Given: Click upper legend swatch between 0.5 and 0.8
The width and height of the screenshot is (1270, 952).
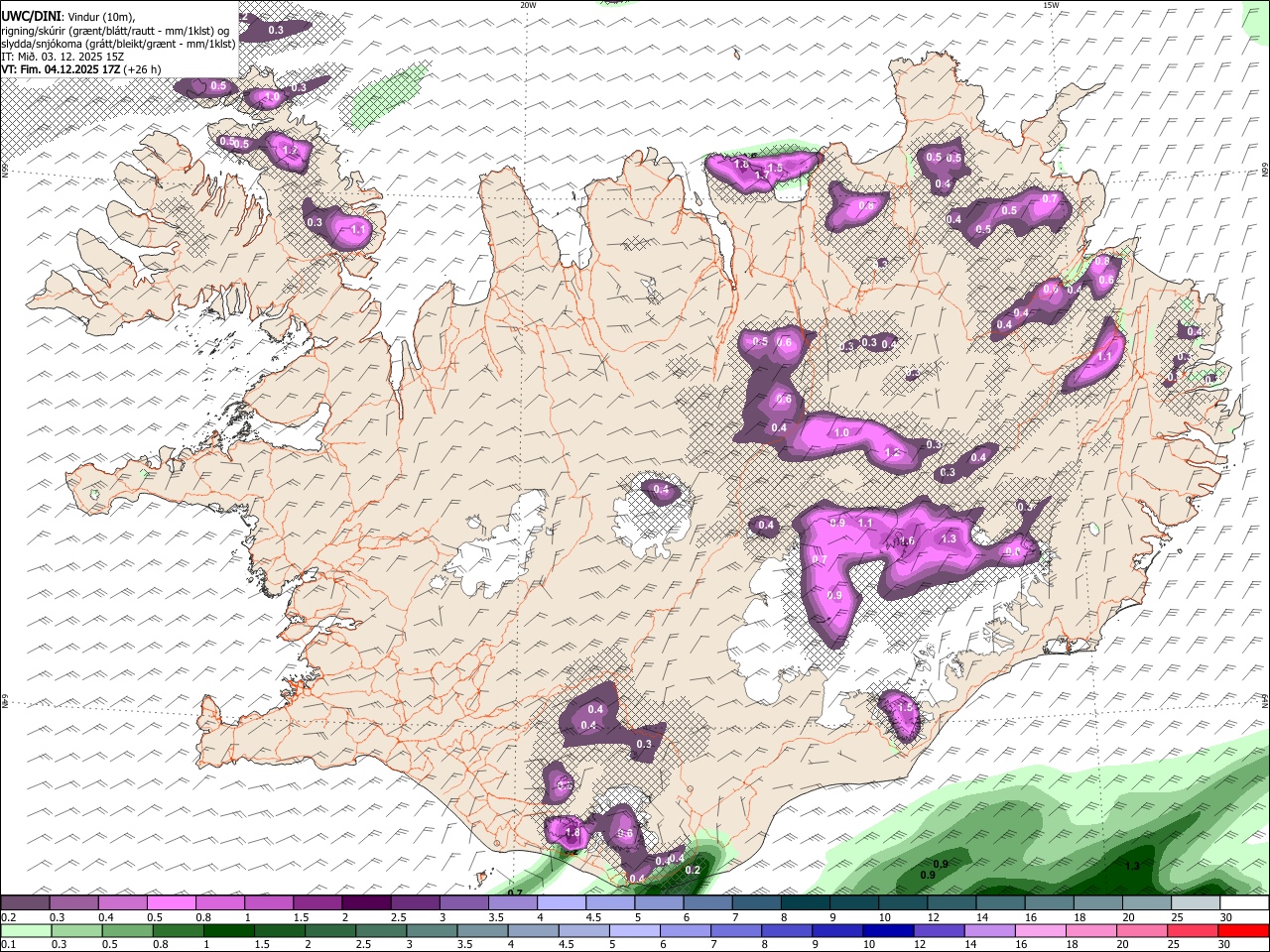Looking at the screenshot, I should click(x=171, y=903).
